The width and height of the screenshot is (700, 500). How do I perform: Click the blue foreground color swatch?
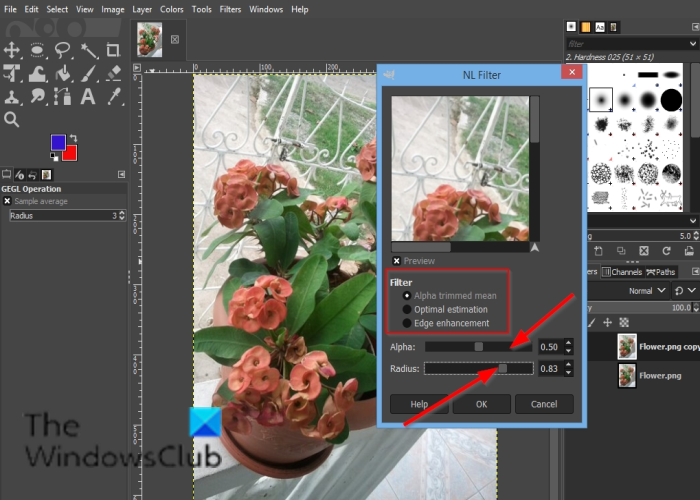pos(58,142)
